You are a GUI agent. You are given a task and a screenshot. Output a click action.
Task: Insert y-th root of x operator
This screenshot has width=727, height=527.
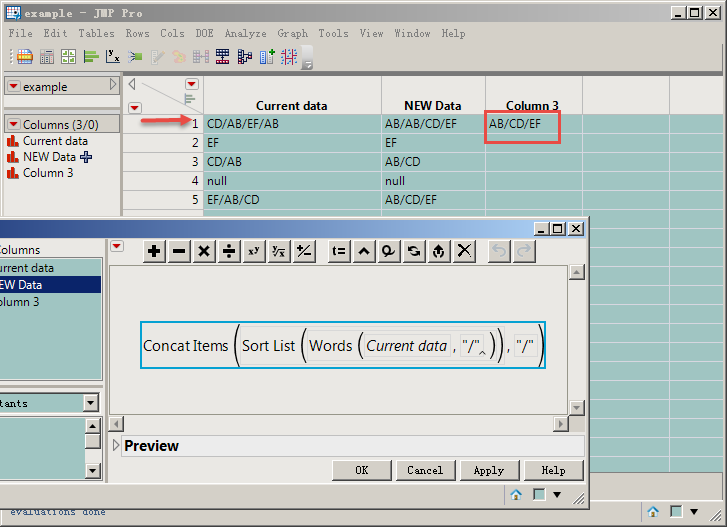click(x=279, y=251)
